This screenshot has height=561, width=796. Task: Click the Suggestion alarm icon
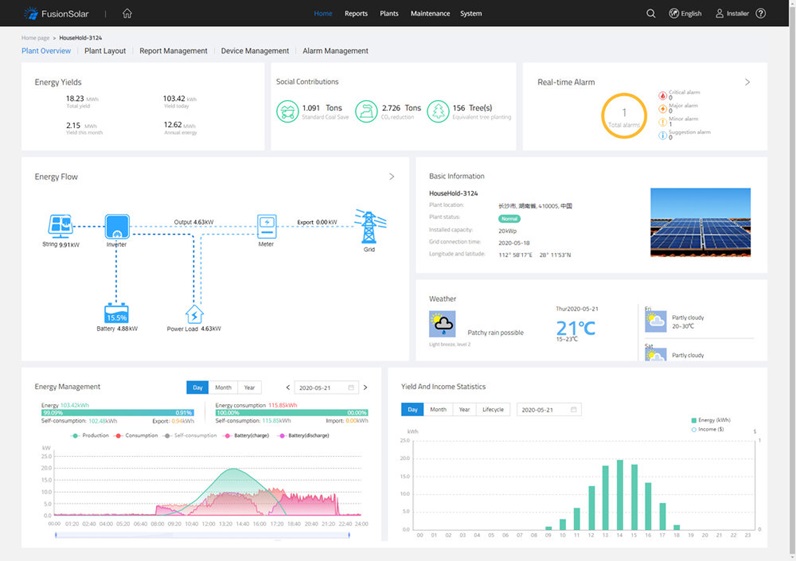click(x=662, y=135)
